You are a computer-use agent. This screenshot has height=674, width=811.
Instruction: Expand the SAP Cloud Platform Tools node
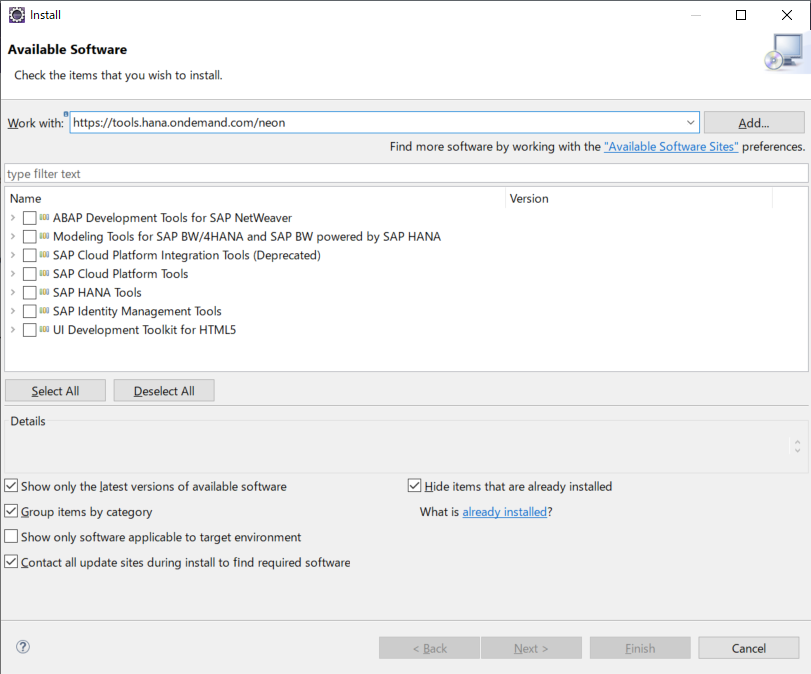pos(13,274)
